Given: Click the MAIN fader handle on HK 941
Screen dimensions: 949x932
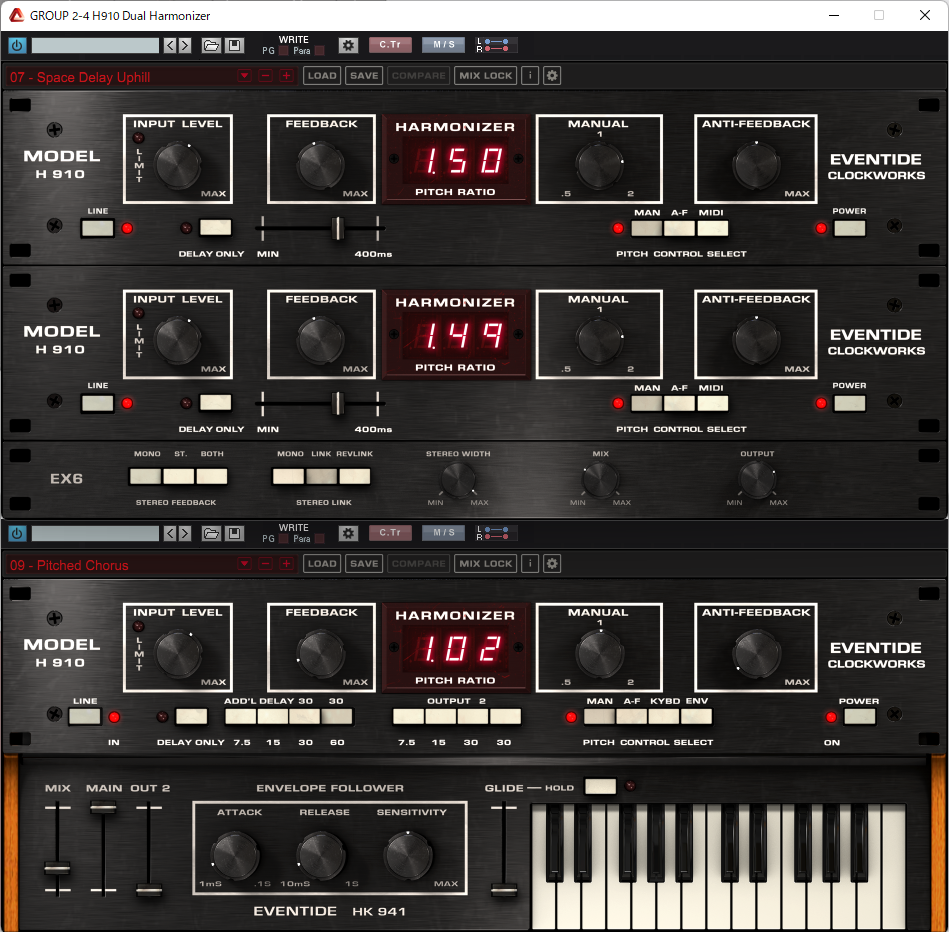Looking at the screenshot, I should tap(103, 807).
